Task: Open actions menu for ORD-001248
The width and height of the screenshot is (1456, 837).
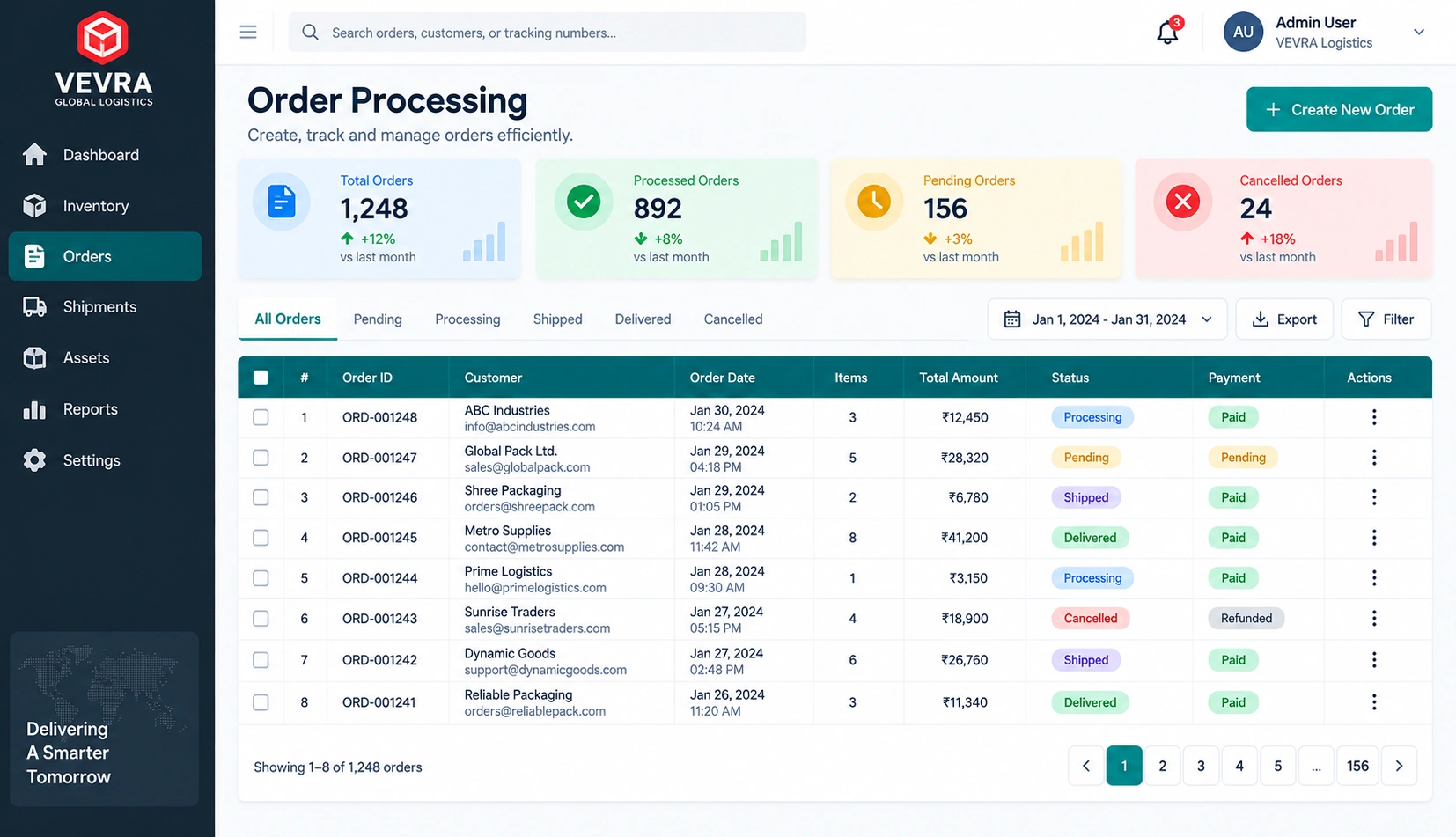Action: coord(1373,417)
